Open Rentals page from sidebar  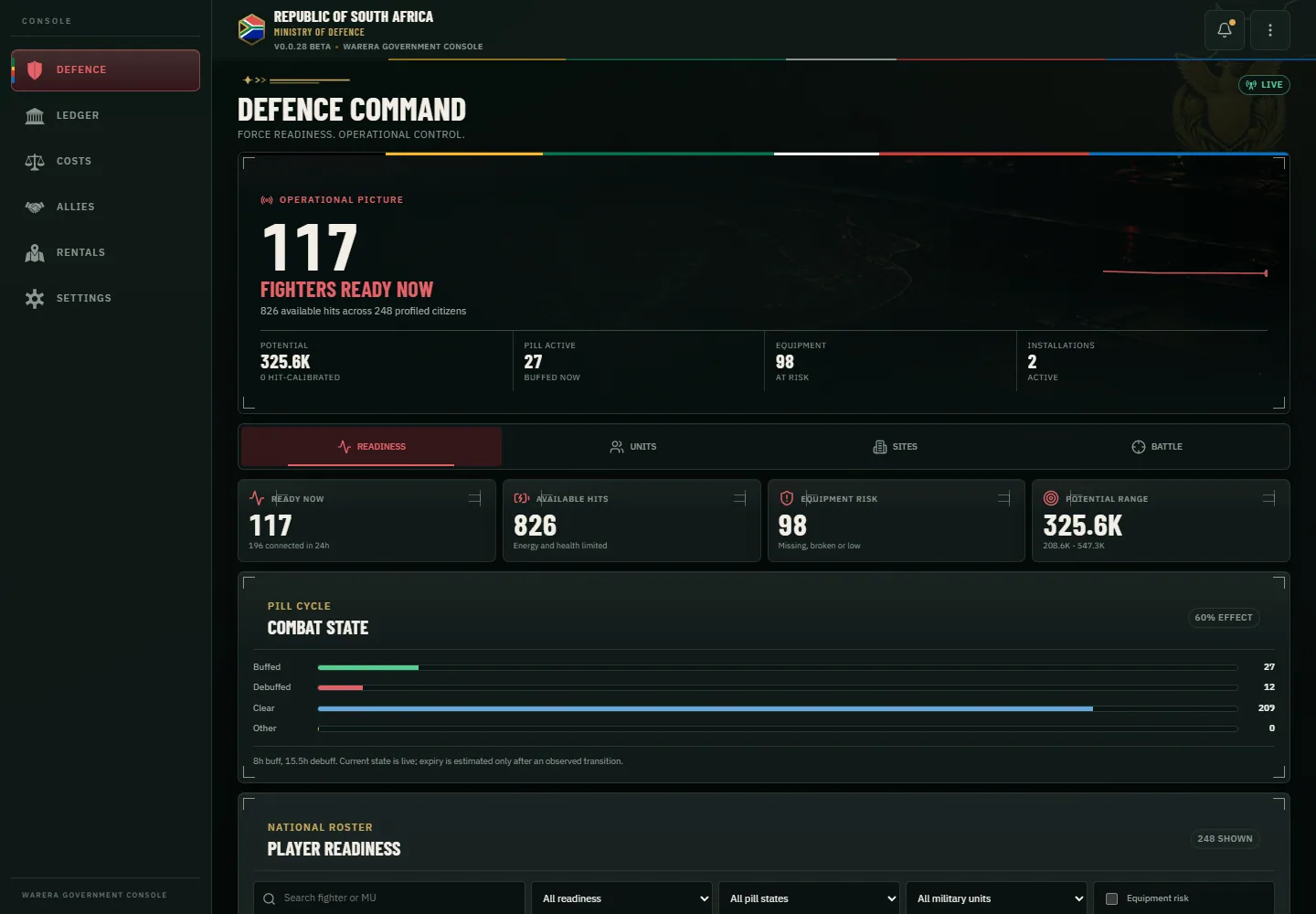[105, 253]
